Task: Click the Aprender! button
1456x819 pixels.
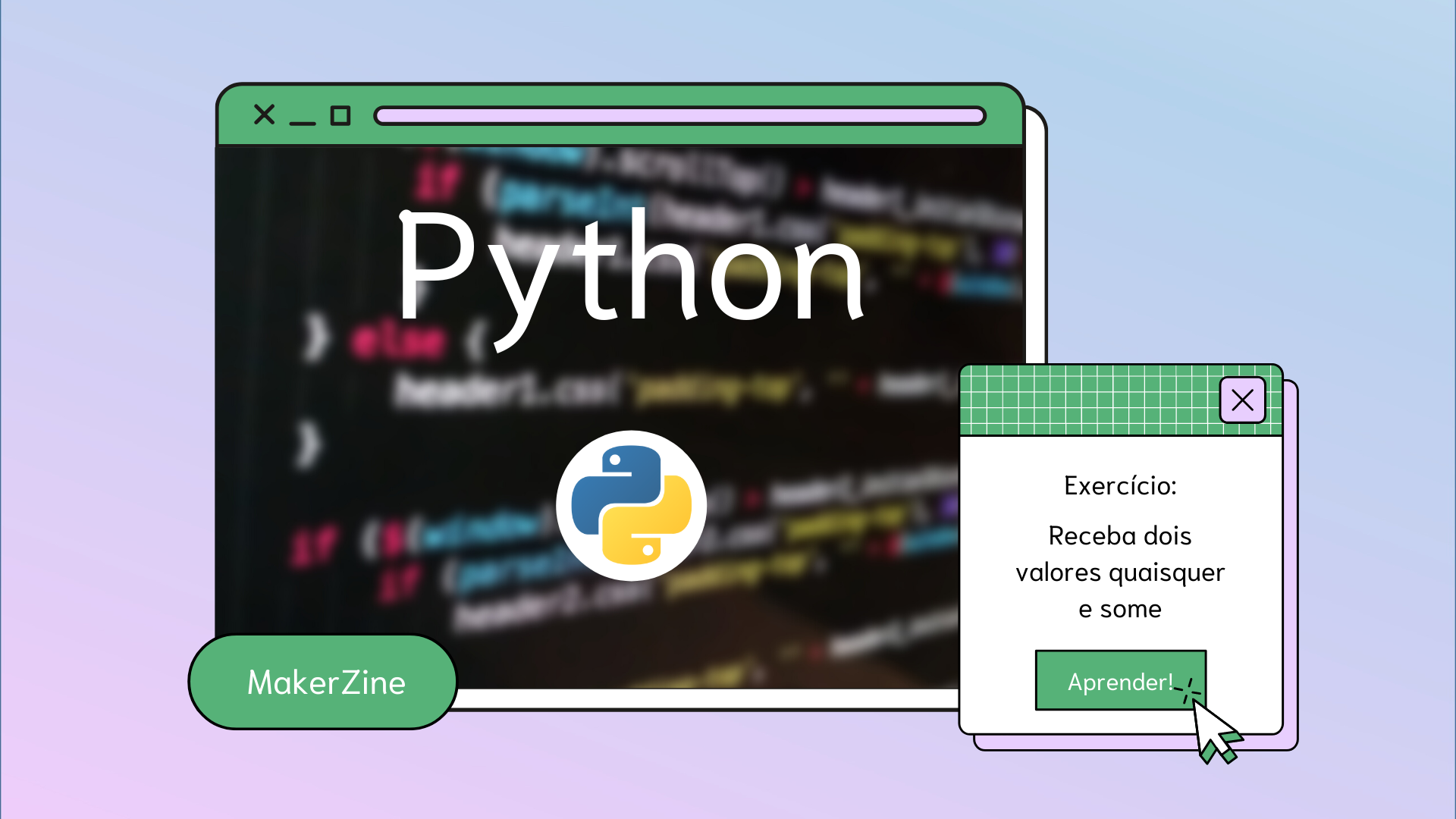Action: pos(1120,682)
